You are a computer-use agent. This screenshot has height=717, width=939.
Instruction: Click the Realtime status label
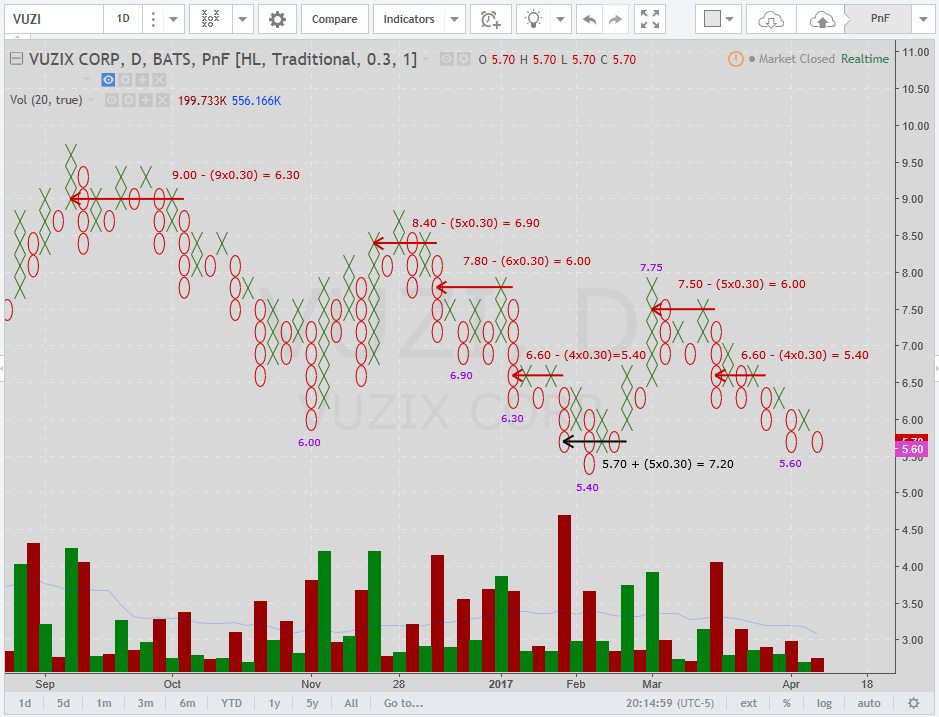click(x=865, y=59)
